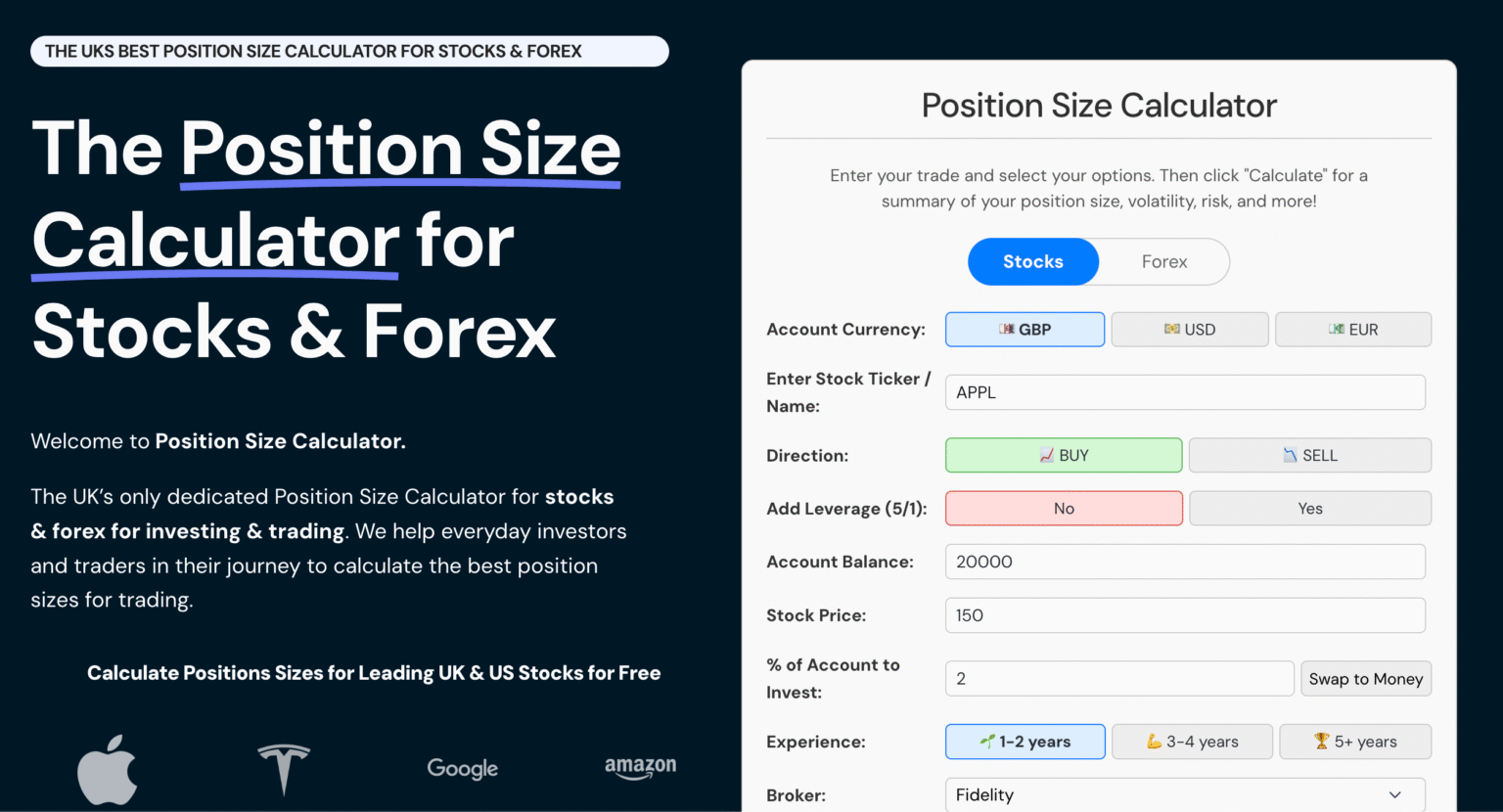Toggle leverage on by clicking Yes
Viewport: 1503px width, 812px height.
coord(1310,508)
